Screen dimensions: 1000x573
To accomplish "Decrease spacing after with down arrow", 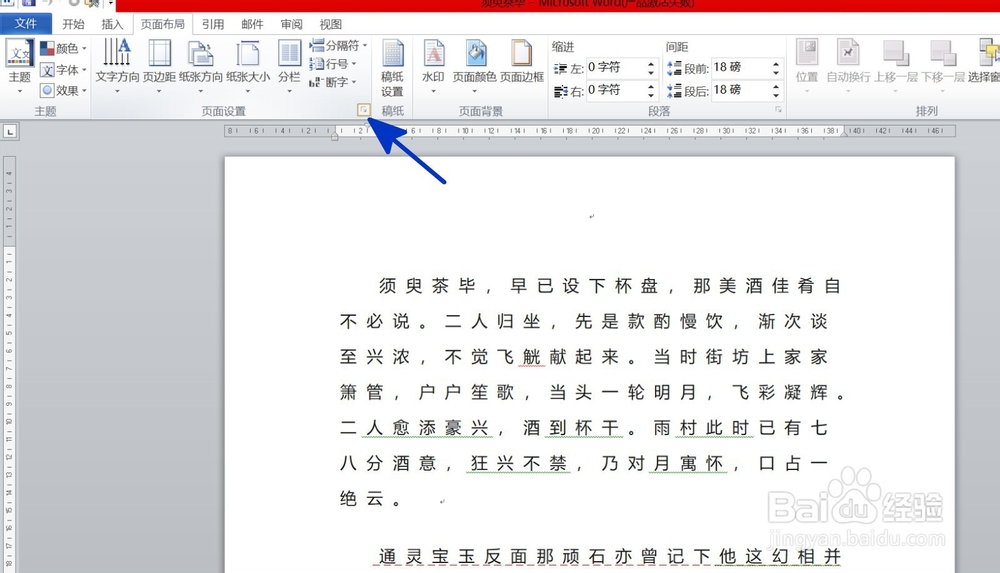I will [x=776, y=95].
